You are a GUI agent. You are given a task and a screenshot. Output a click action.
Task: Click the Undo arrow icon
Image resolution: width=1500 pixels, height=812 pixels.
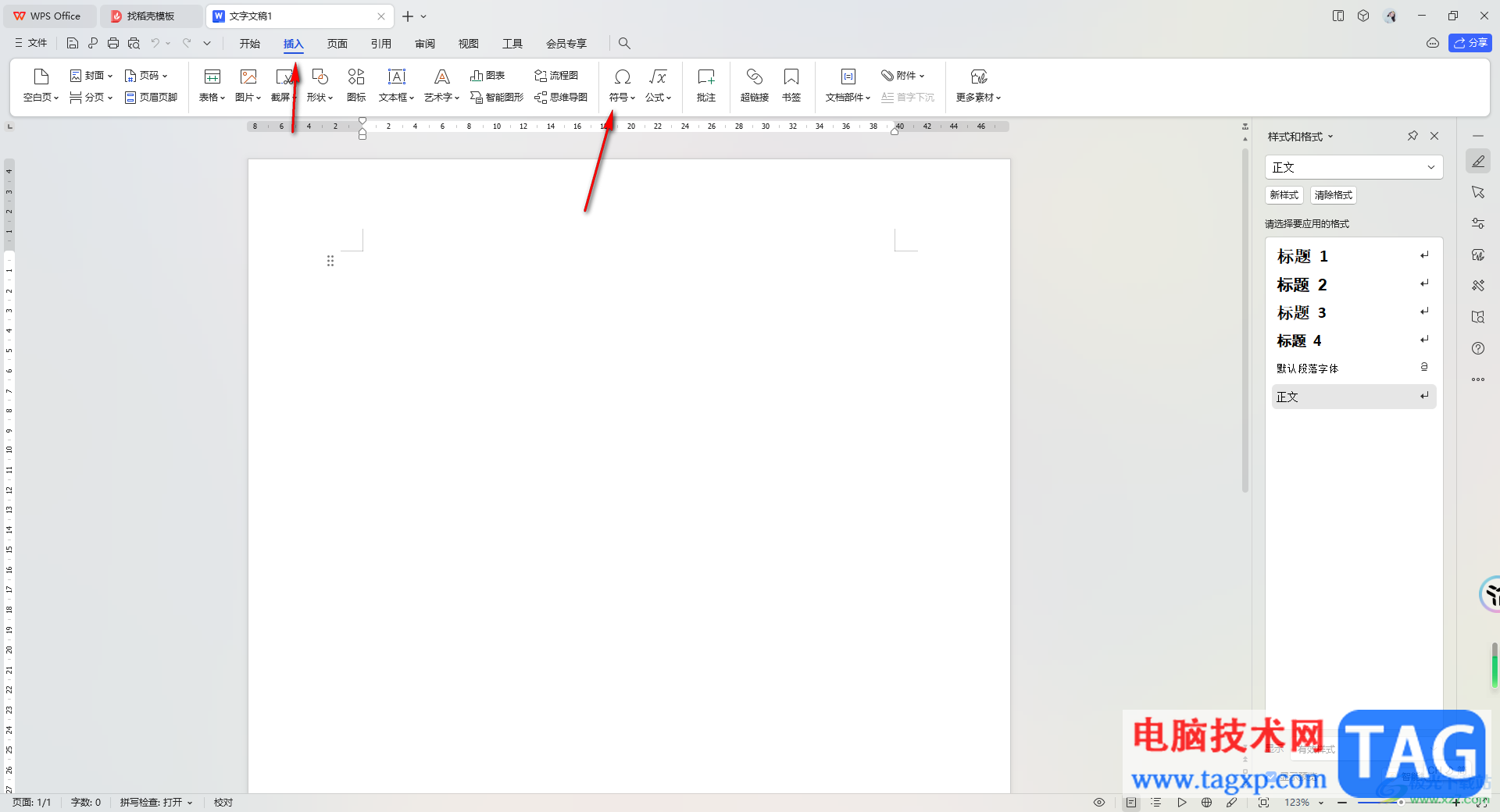[155, 43]
